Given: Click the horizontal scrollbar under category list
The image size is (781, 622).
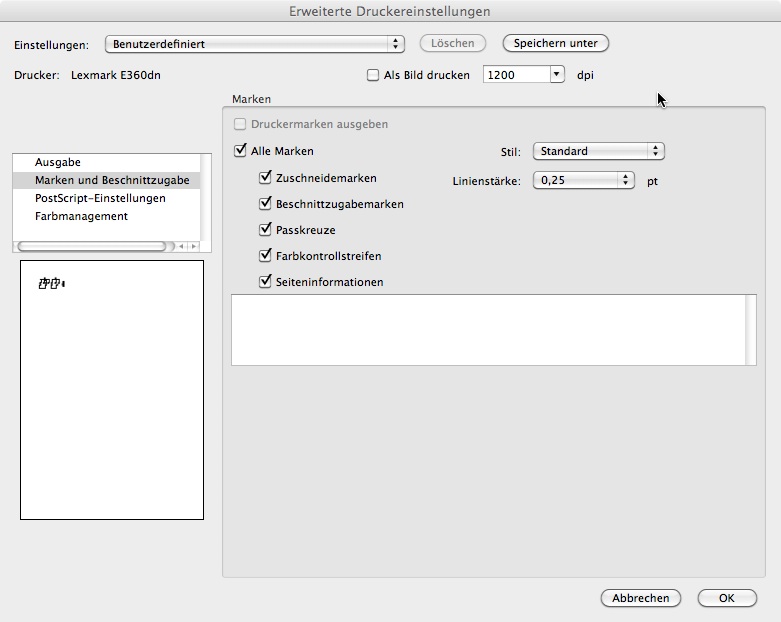Looking at the screenshot, I should click(95, 246).
